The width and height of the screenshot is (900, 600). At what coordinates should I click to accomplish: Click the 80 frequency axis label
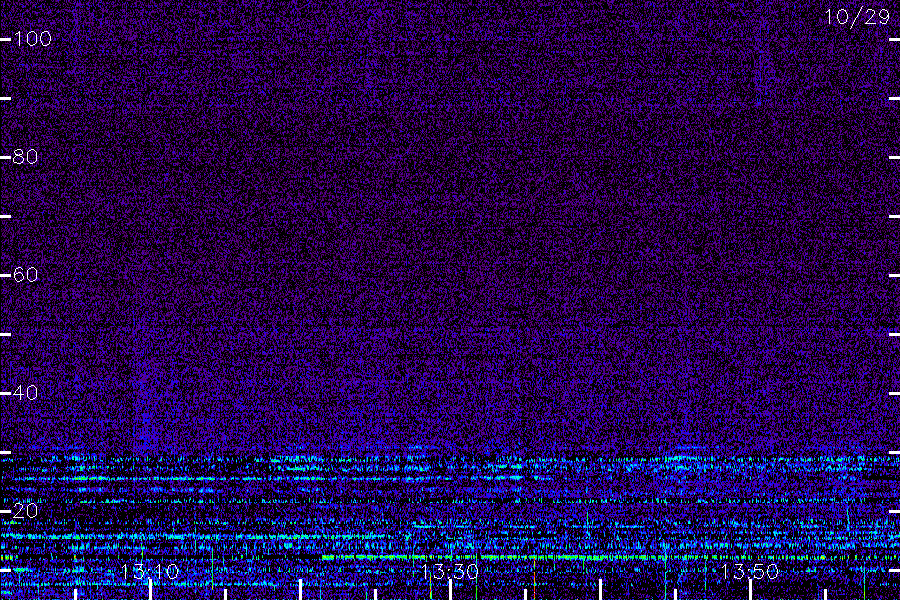[25, 157]
